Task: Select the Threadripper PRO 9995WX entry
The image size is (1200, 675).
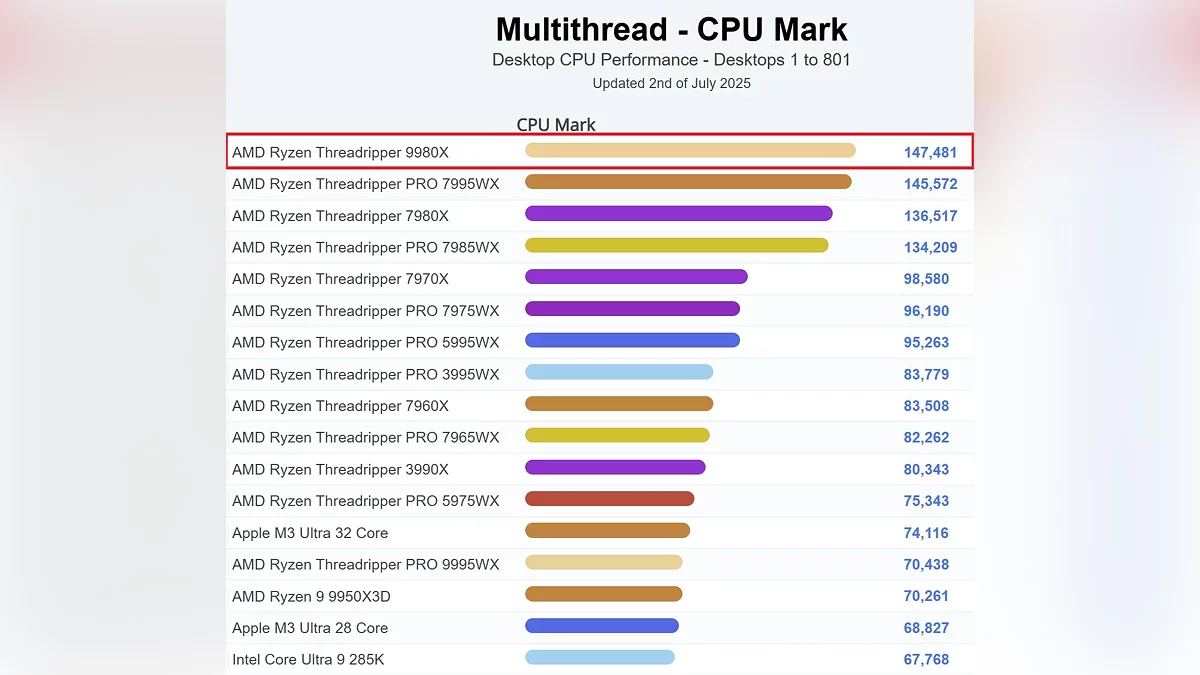Action: click(365, 565)
